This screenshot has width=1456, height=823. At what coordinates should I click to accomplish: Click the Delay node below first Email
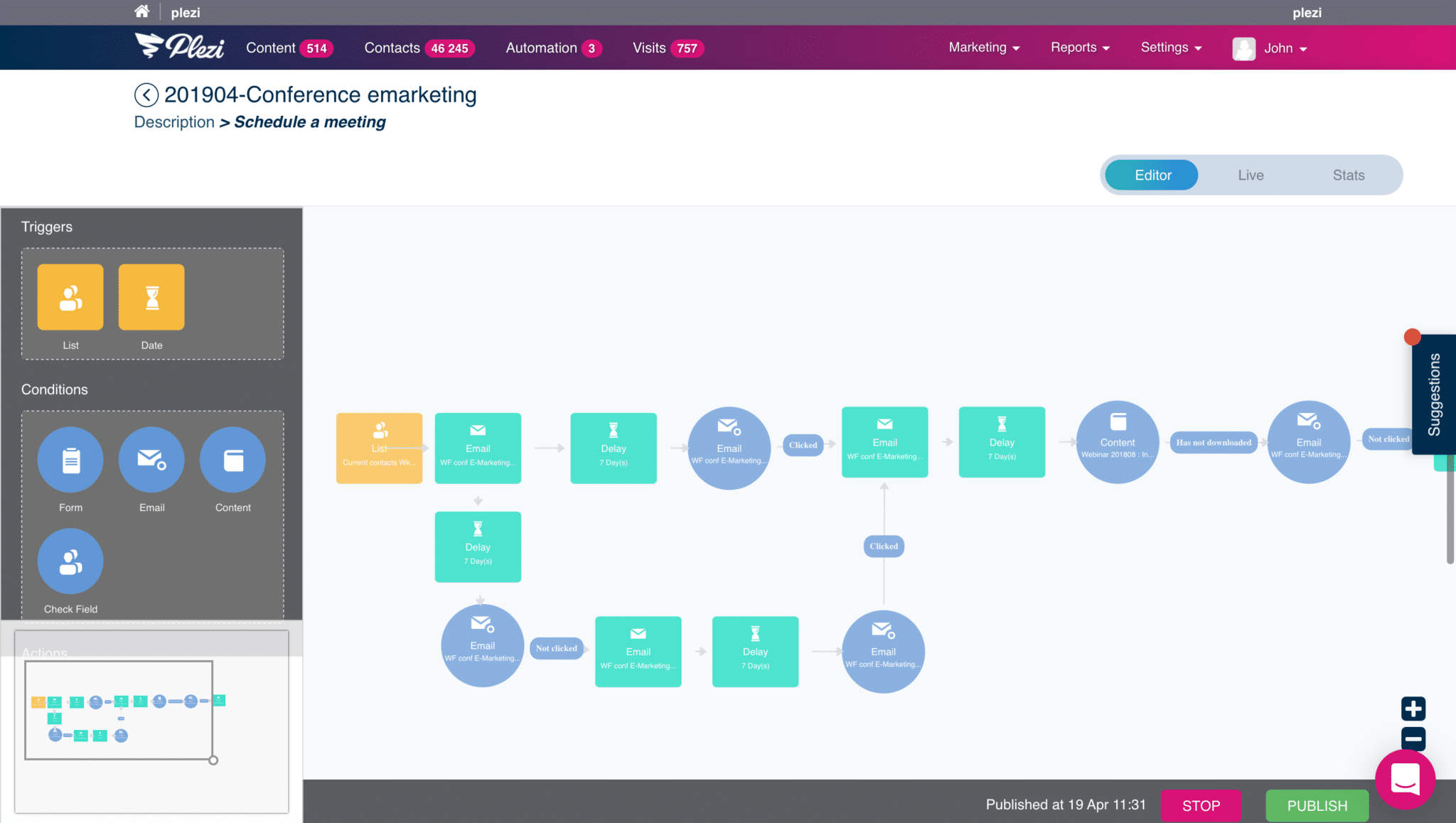point(478,547)
